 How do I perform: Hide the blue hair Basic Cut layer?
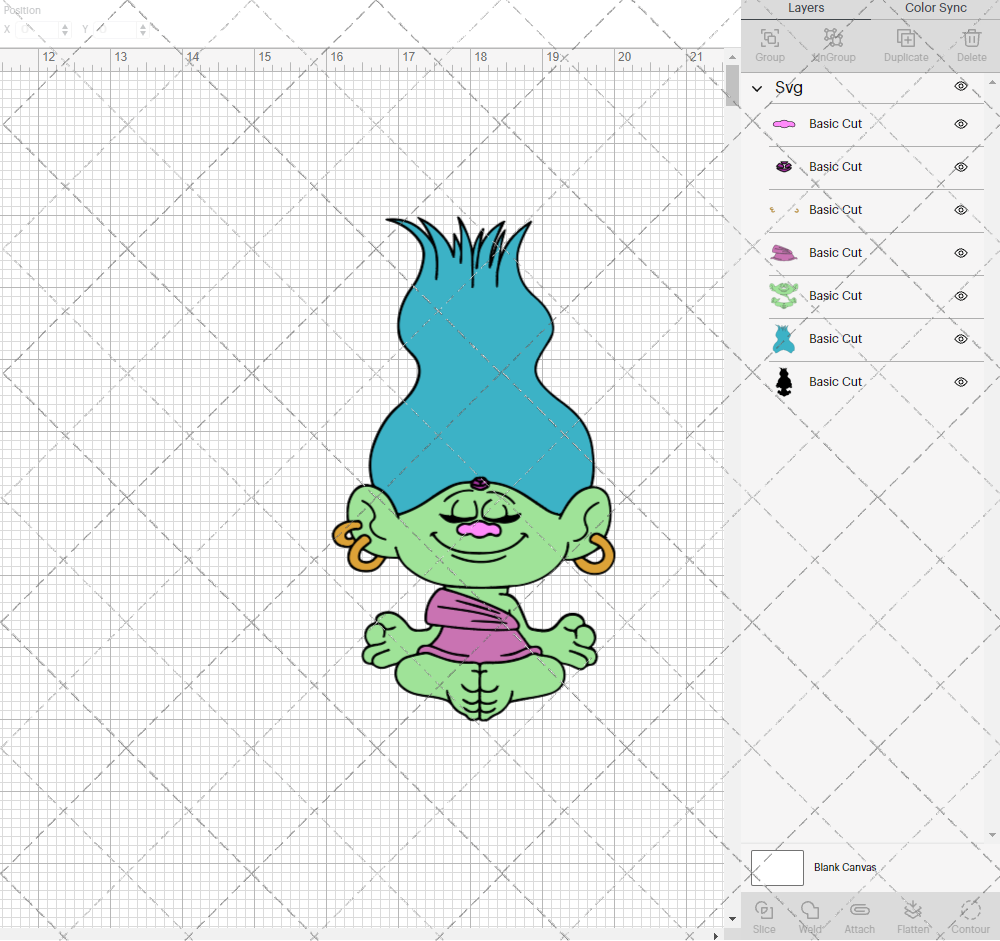(x=960, y=339)
